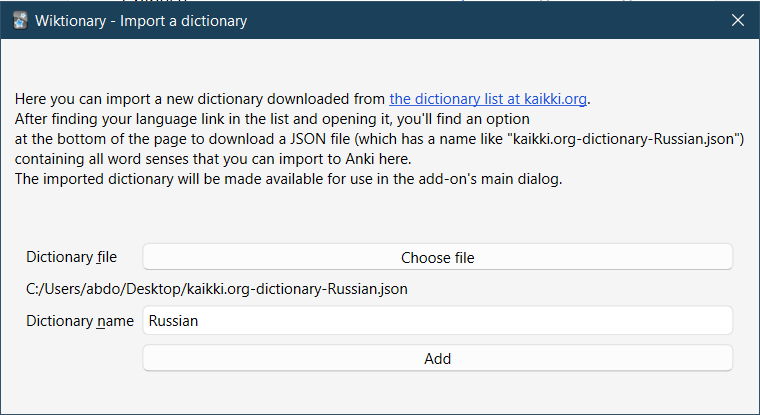
Task: Close the Import a dictionary dialog
Action: [738, 20]
